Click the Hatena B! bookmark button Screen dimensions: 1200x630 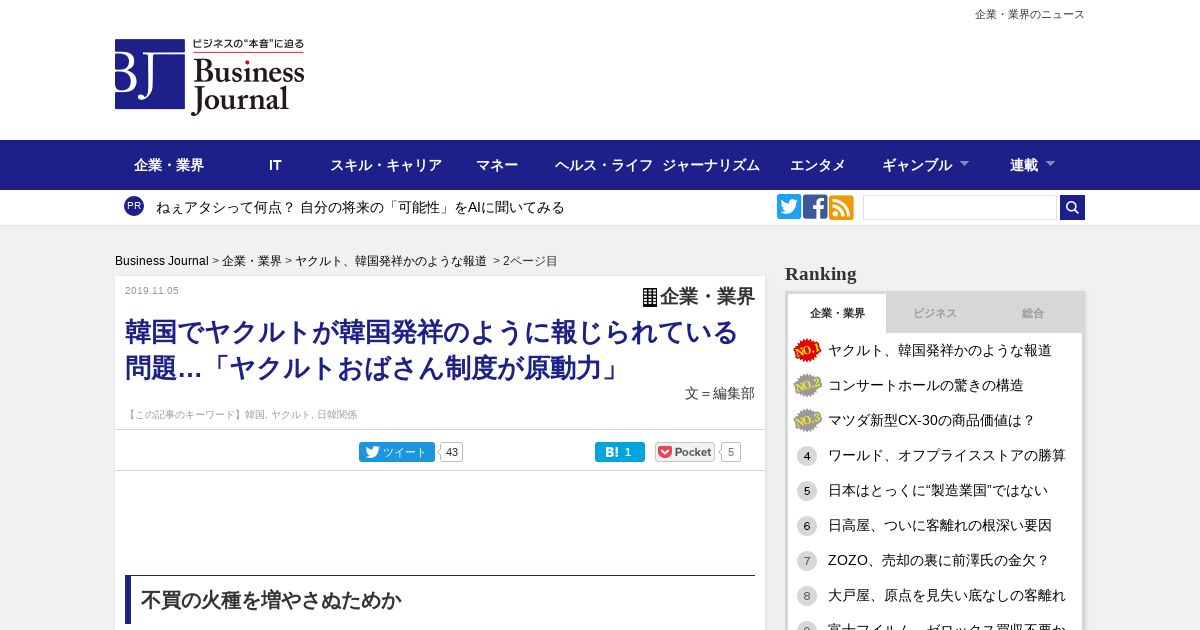(x=620, y=452)
